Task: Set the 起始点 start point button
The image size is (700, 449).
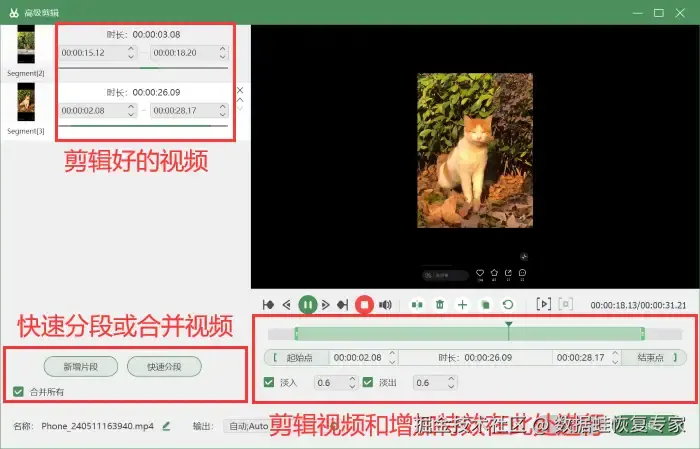Action: (x=296, y=358)
